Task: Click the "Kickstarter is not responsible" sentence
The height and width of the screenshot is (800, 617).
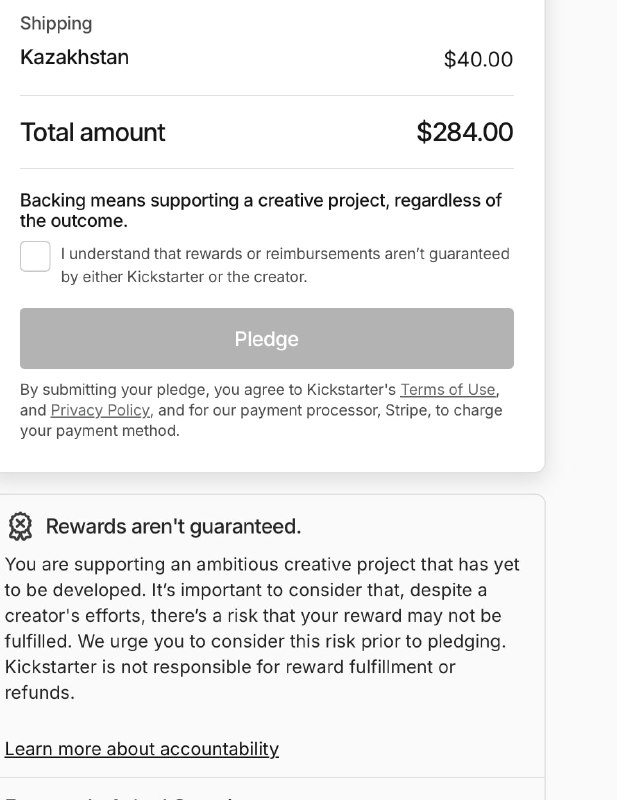Action: (230, 666)
